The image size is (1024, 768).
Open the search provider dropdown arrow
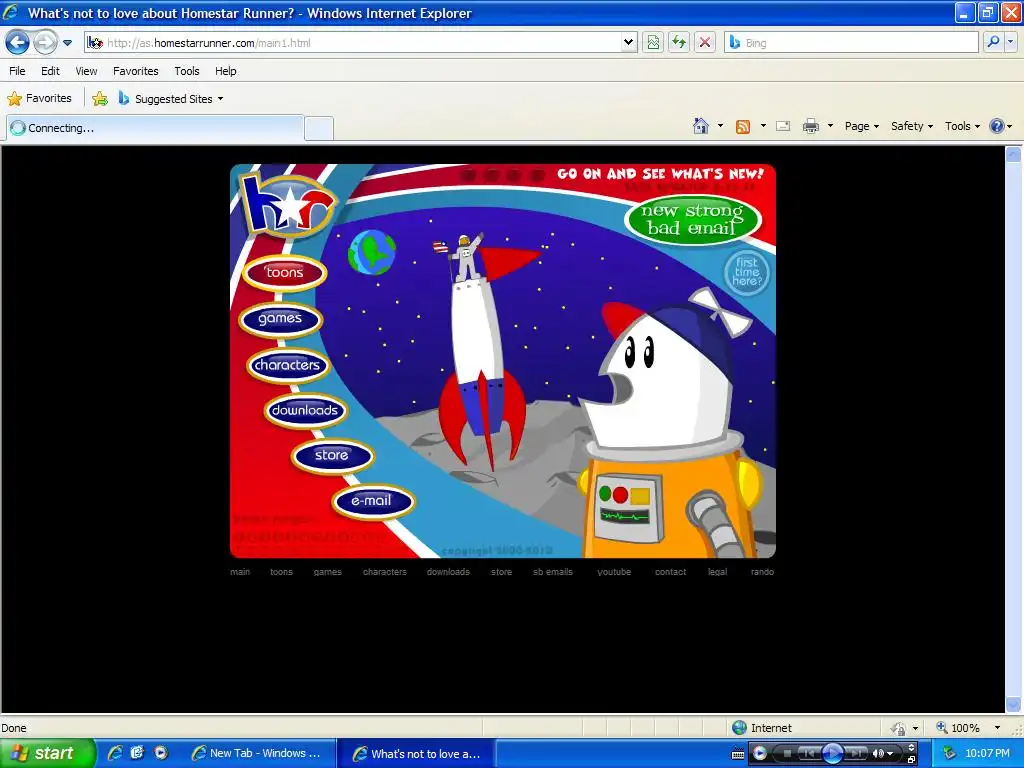point(1010,42)
